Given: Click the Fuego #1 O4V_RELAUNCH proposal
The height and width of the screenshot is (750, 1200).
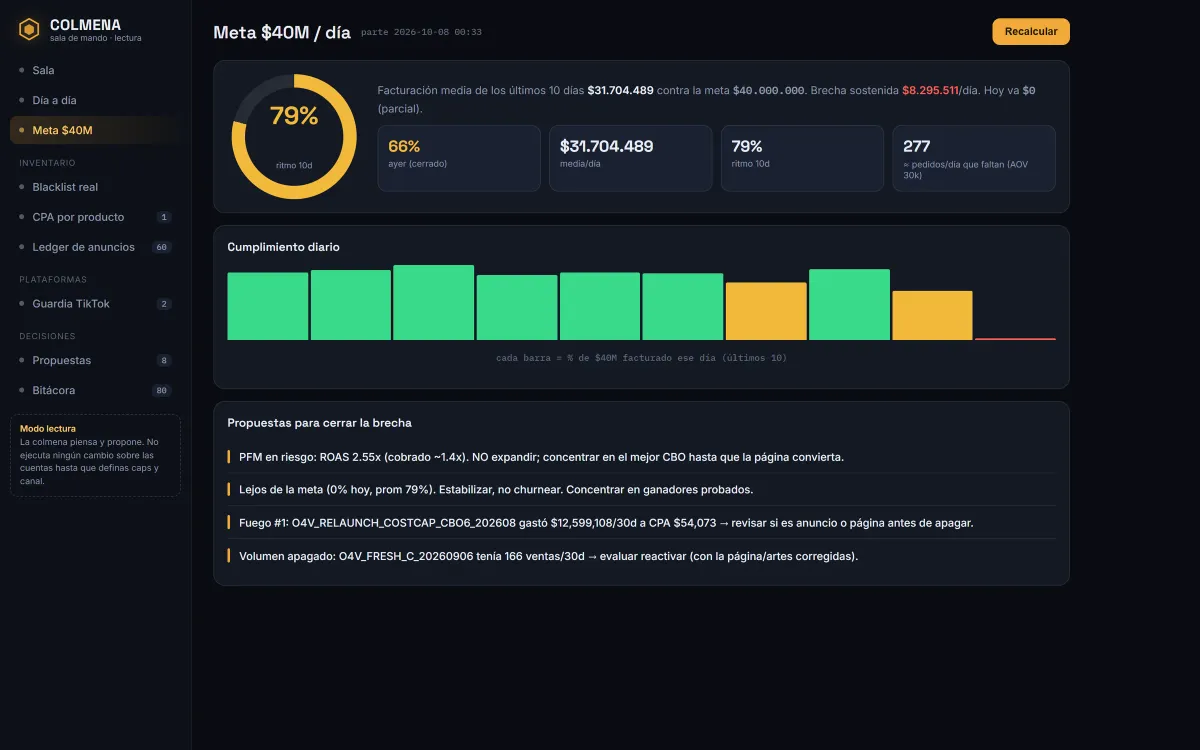Looking at the screenshot, I should (x=641, y=523).
